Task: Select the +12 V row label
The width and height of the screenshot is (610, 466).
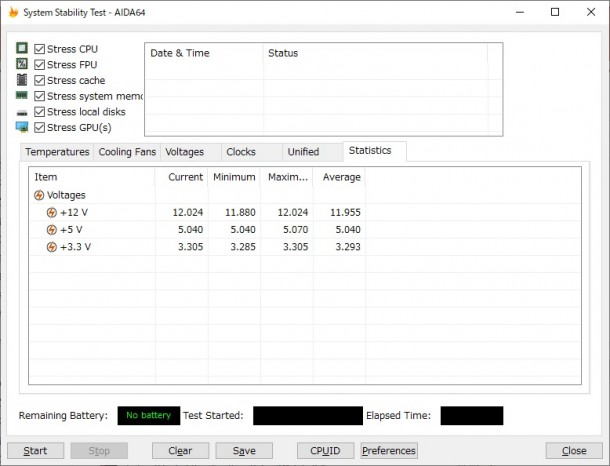Action: pos(74,212)
